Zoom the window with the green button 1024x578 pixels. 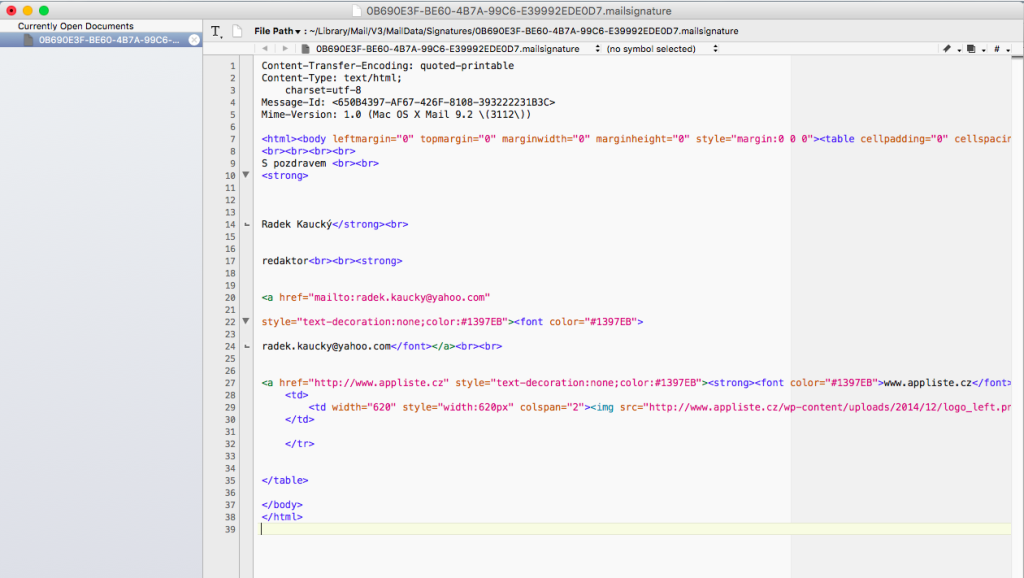pos(44,10)
